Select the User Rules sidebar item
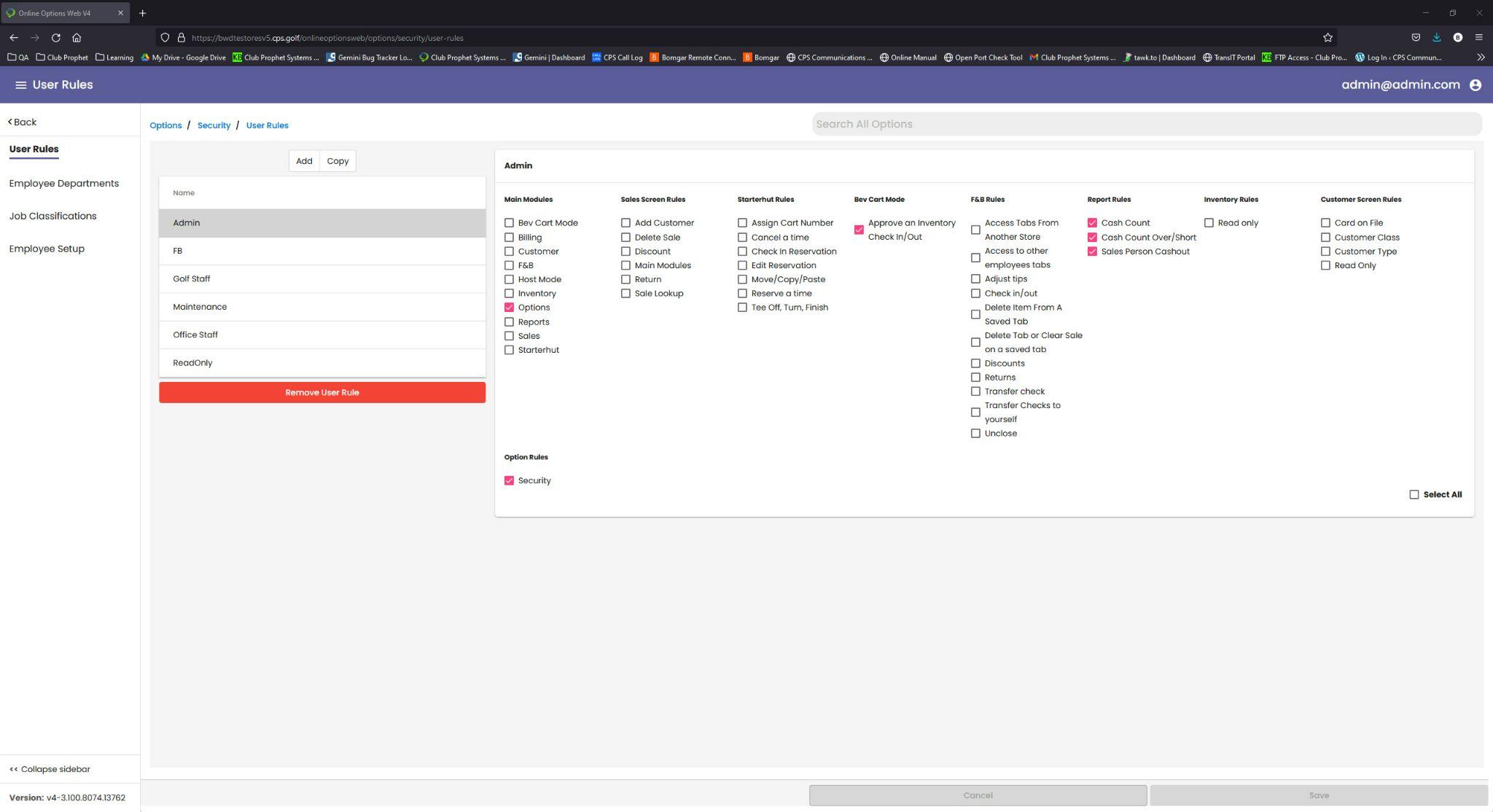 point(34,149)
